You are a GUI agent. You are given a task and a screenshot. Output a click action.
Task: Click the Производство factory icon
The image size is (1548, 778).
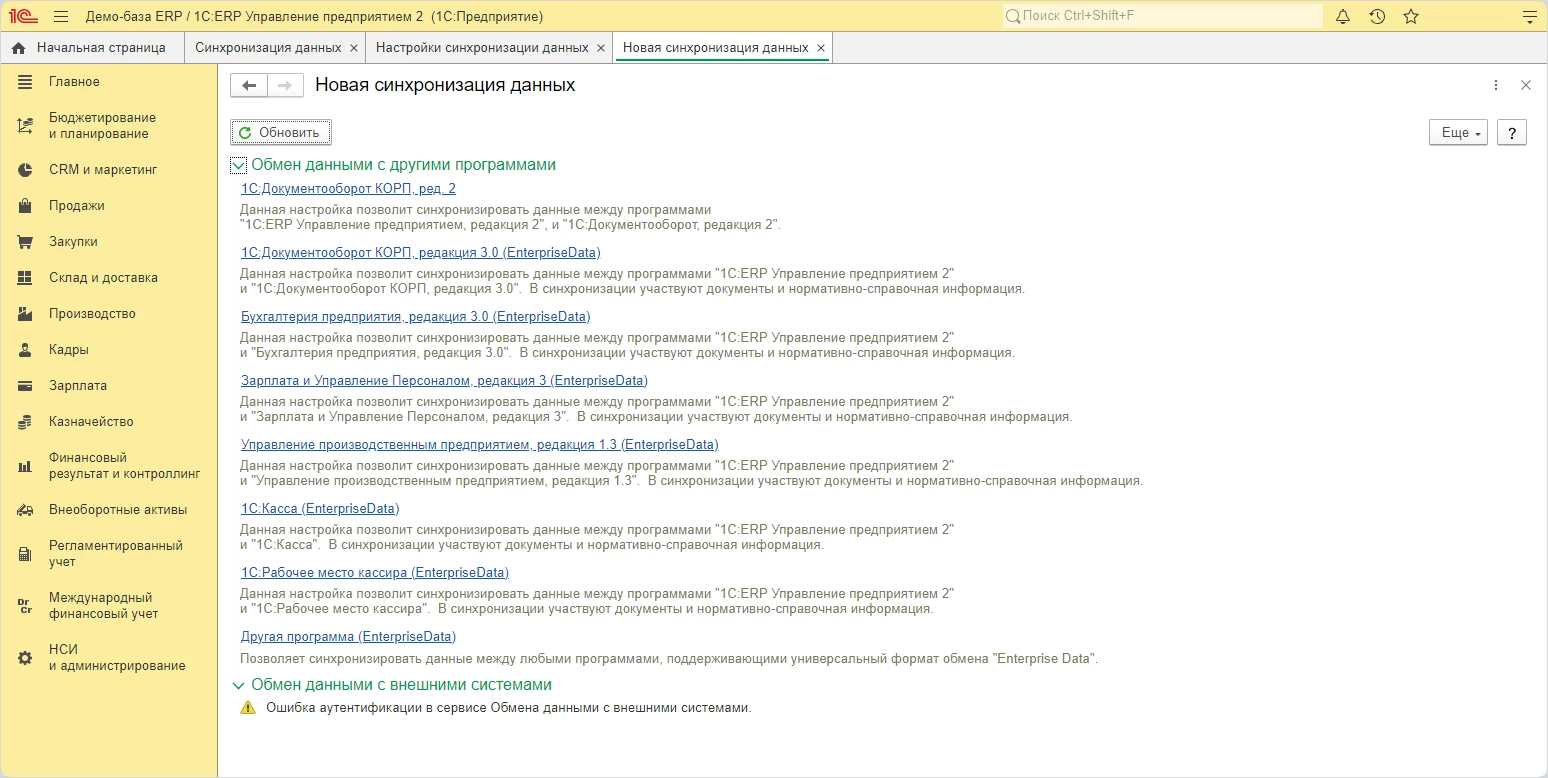coord(26,314)
